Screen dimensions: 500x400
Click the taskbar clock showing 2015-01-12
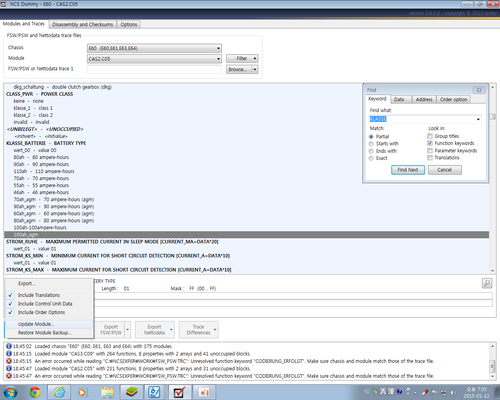click(x=477, y=392)
